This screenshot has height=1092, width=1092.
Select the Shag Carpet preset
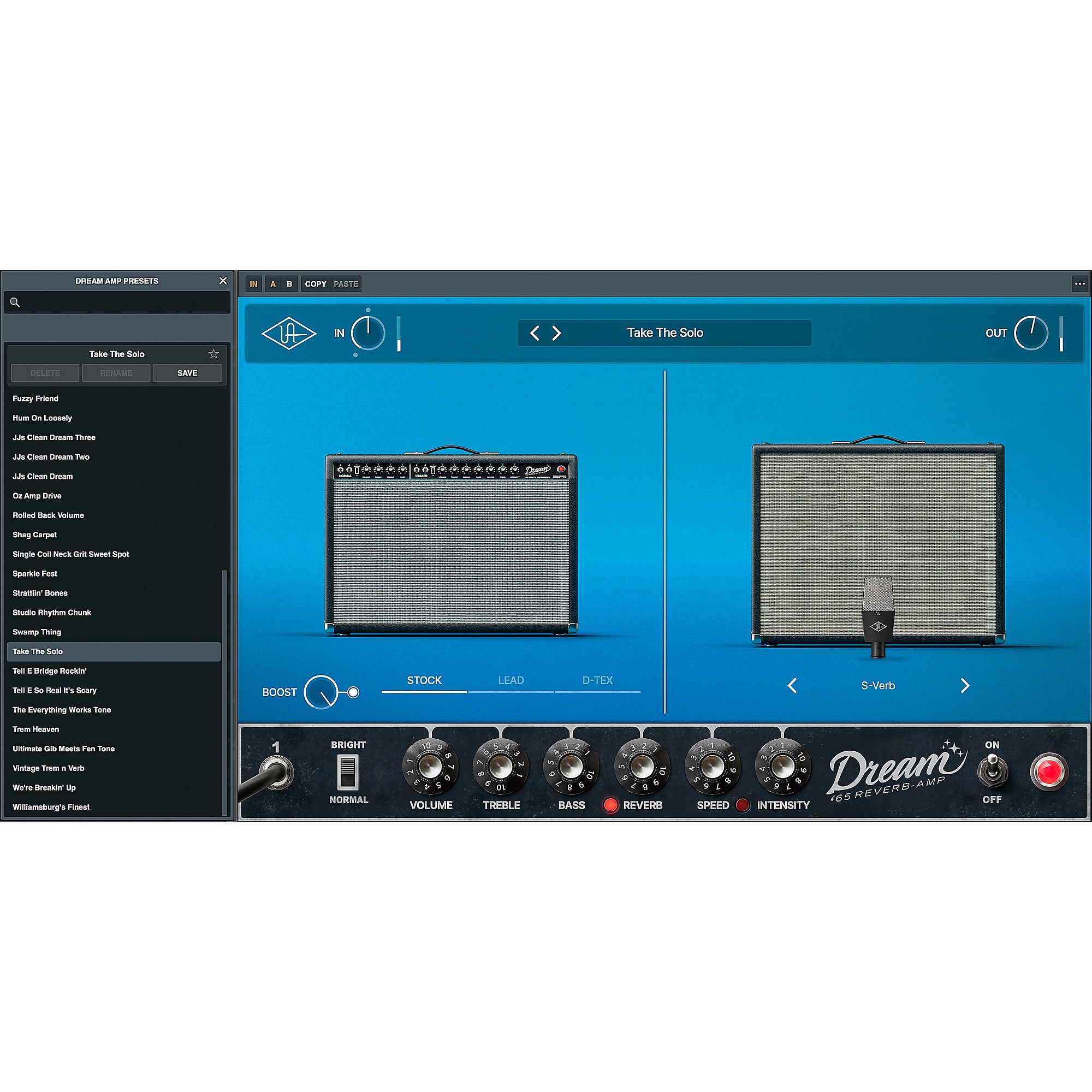pos(114,535)
